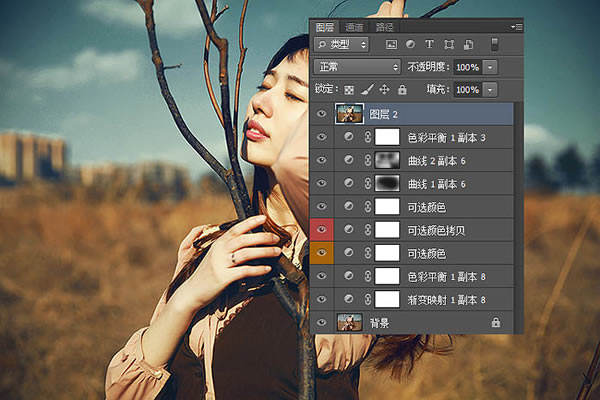Open the 填充 fill dropdown arrow
600x400 pixels.
tap(490, 89)
